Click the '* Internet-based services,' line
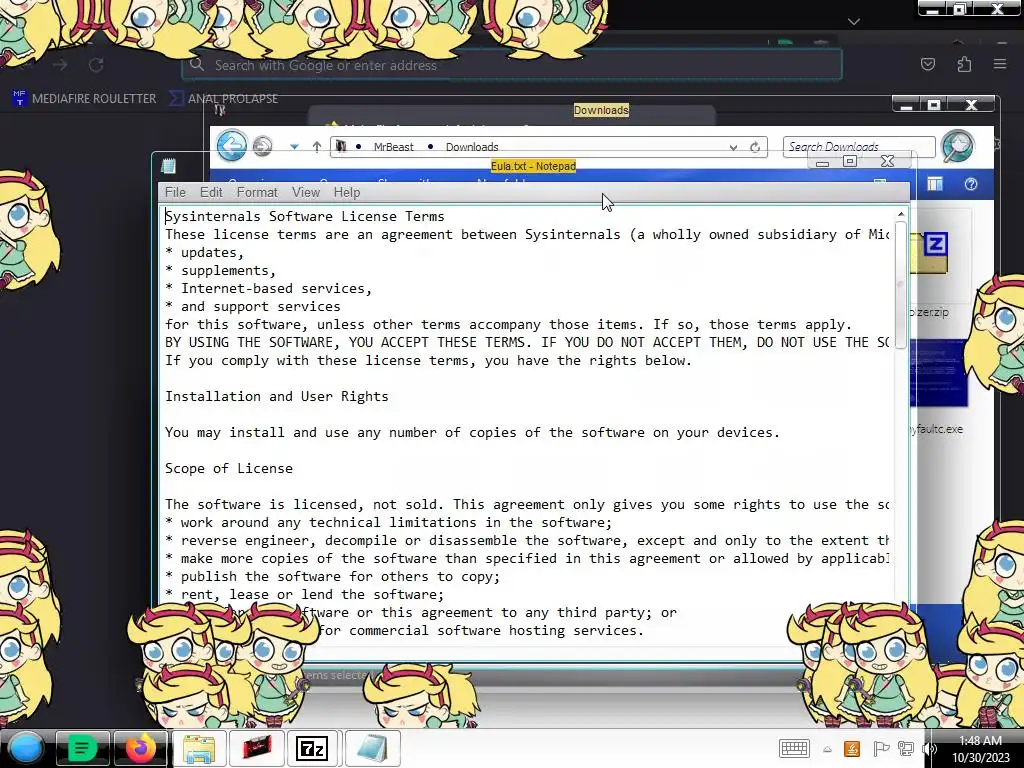The width and height of the screenshot is (1024, 768). click(x=268, y=289)
